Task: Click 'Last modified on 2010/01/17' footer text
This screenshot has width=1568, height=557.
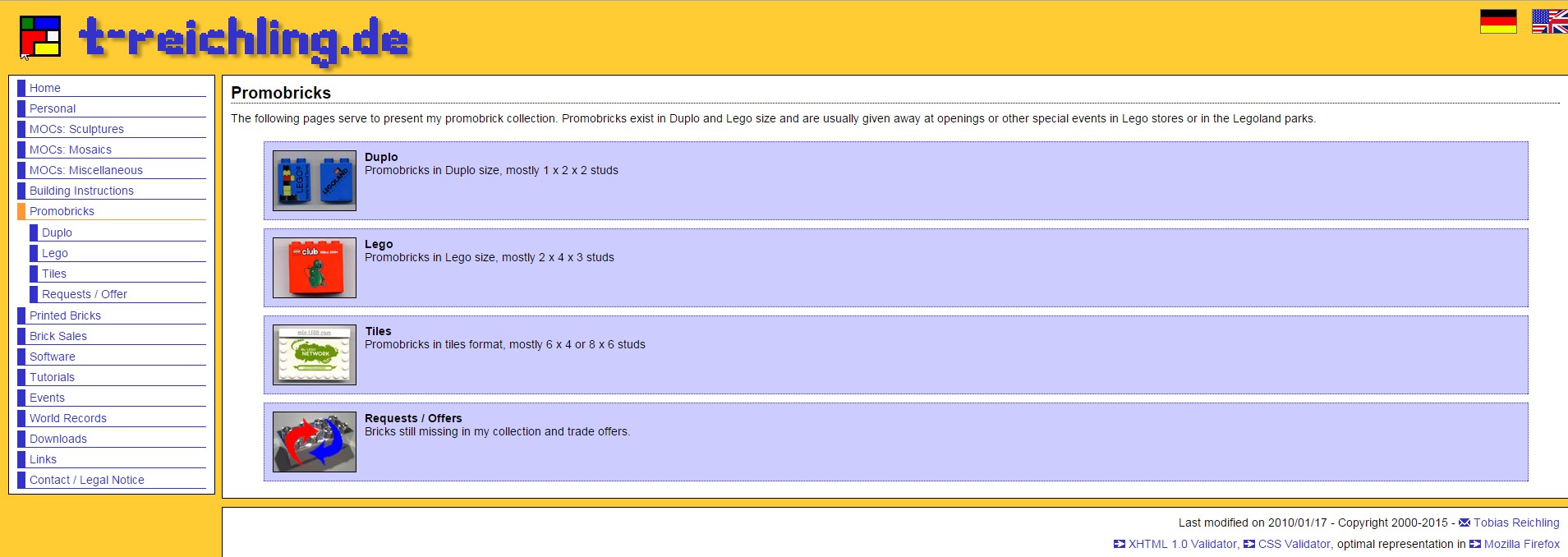Action: 1253,522
